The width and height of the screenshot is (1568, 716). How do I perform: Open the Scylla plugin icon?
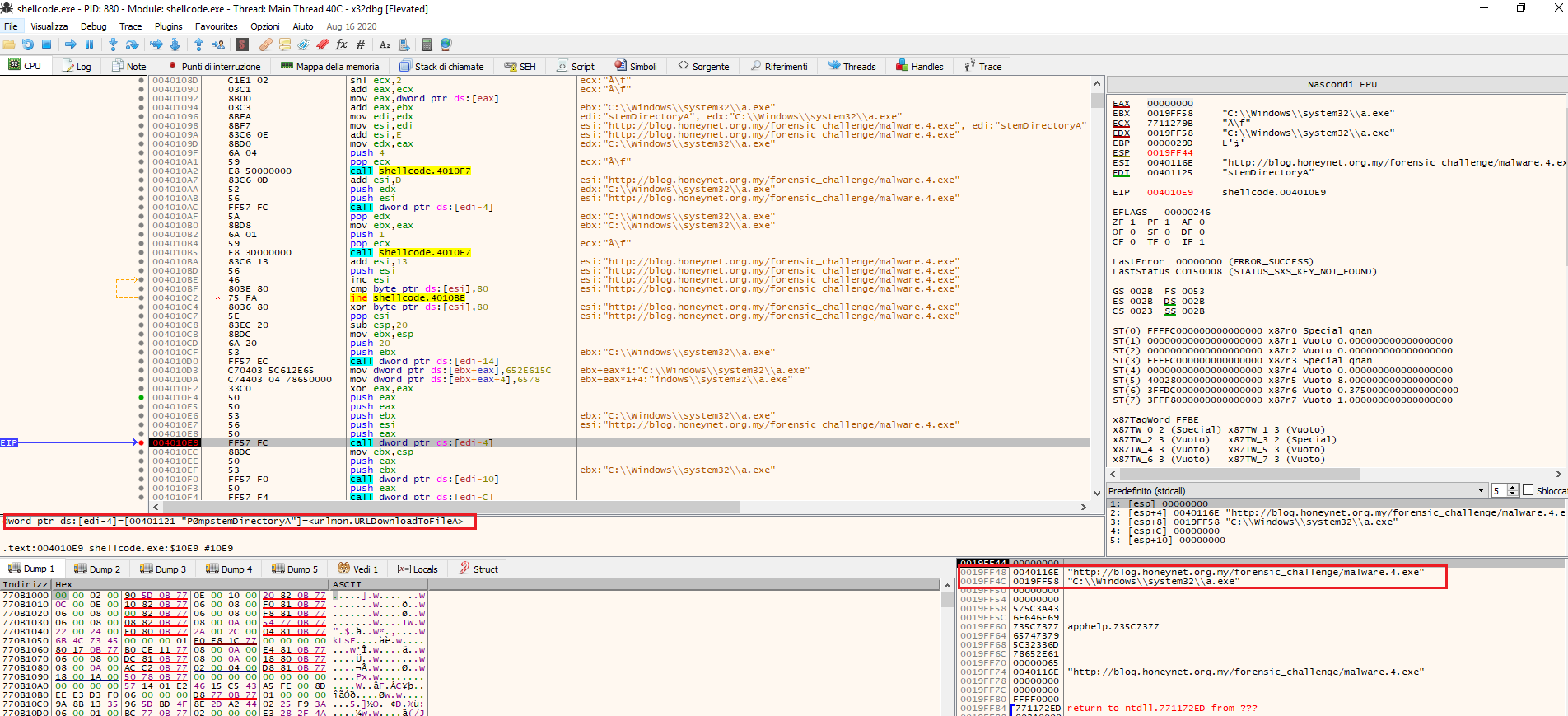[242, 44]
